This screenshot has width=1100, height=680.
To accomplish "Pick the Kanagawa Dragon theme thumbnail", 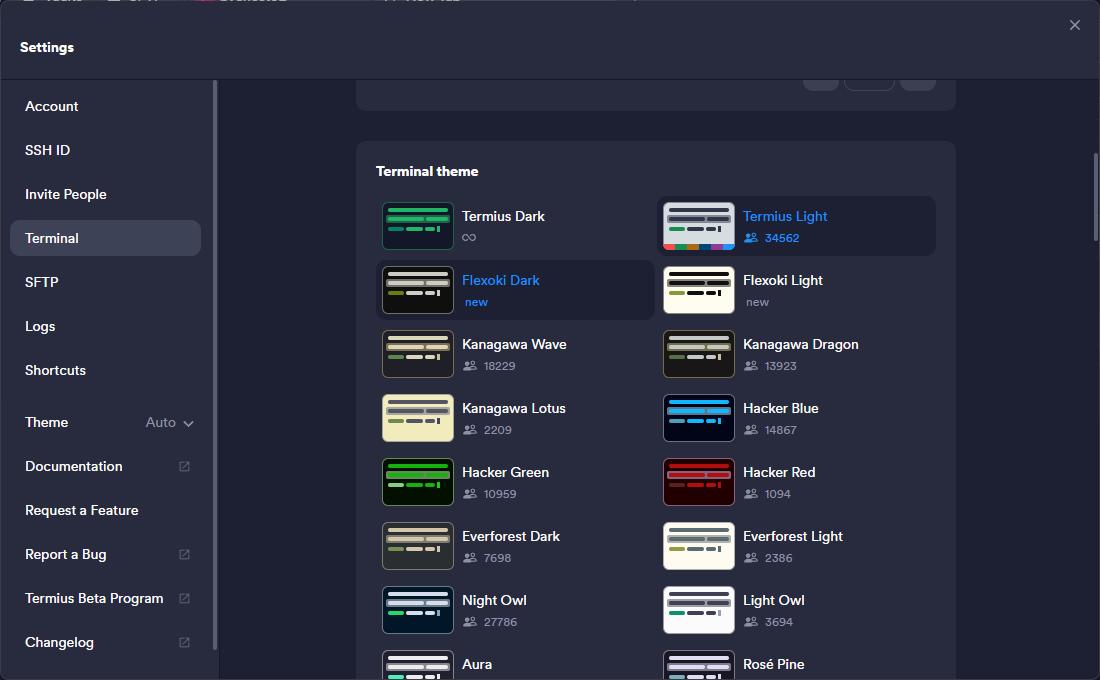I will 699,354.
